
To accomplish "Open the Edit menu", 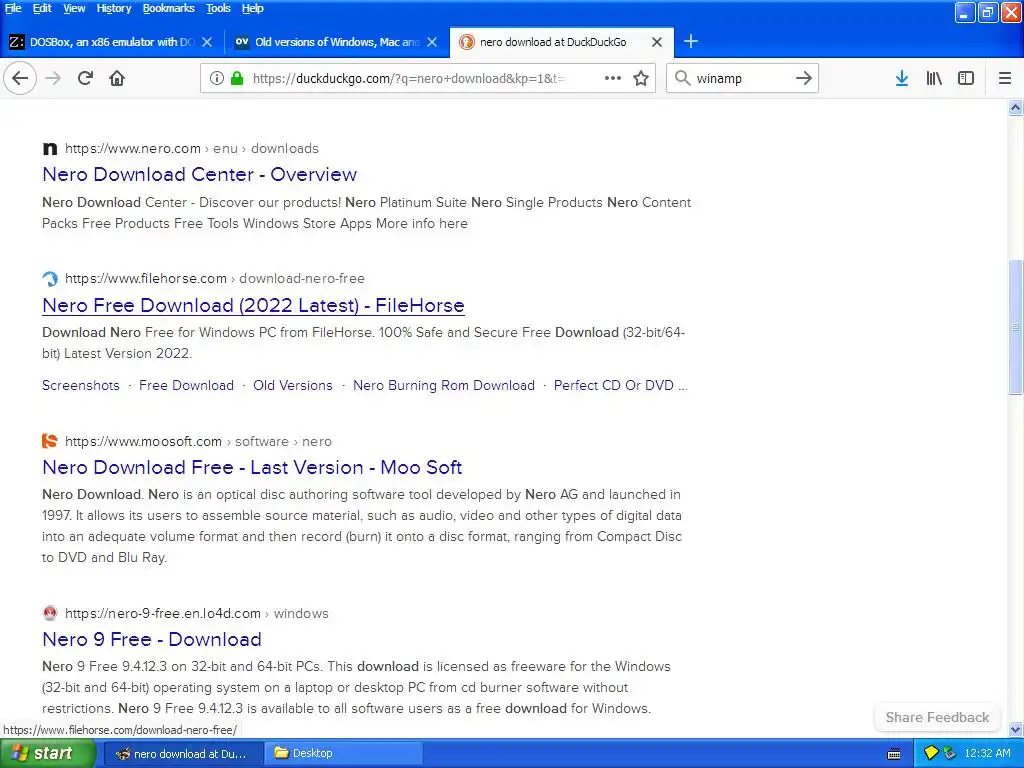I will [x=42, y=8].
